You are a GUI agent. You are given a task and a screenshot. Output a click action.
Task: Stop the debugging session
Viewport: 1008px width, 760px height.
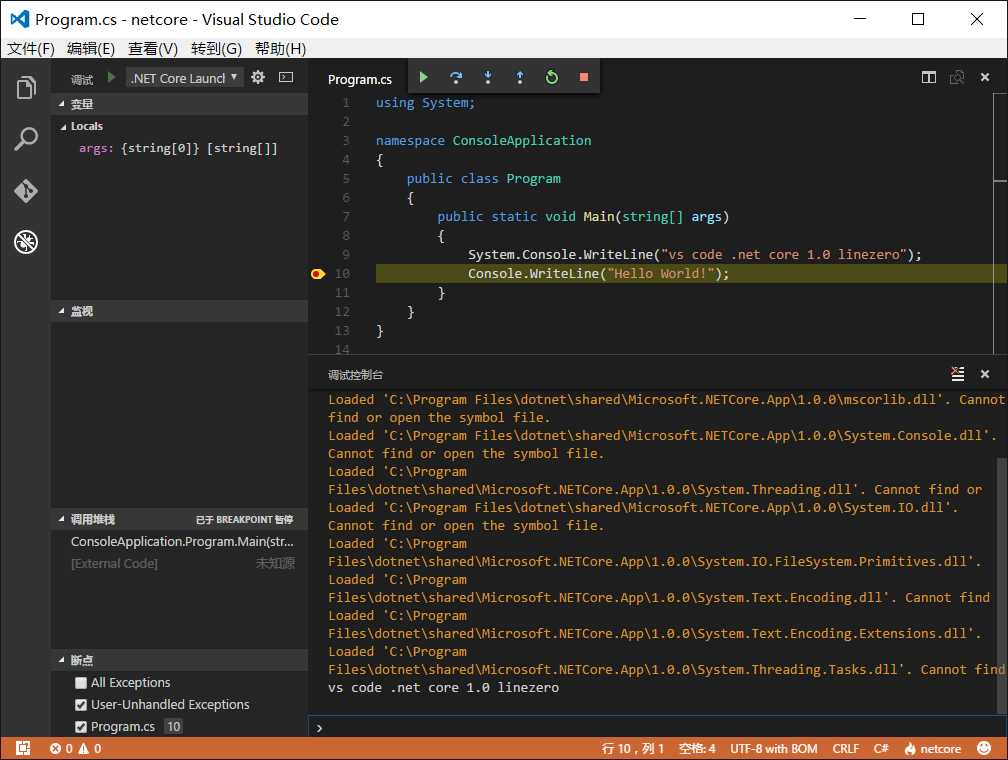[583, 77]
